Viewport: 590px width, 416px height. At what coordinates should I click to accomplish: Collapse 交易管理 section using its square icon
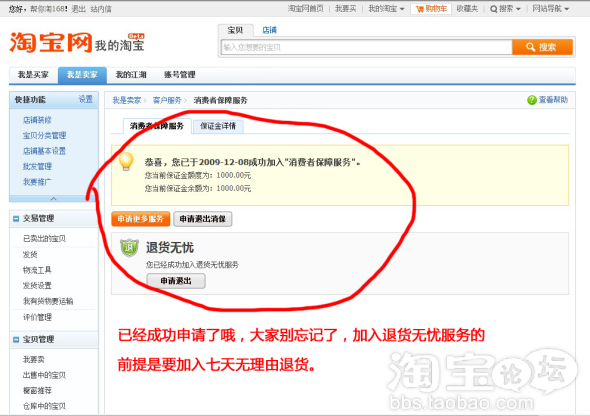click(16, 219)
